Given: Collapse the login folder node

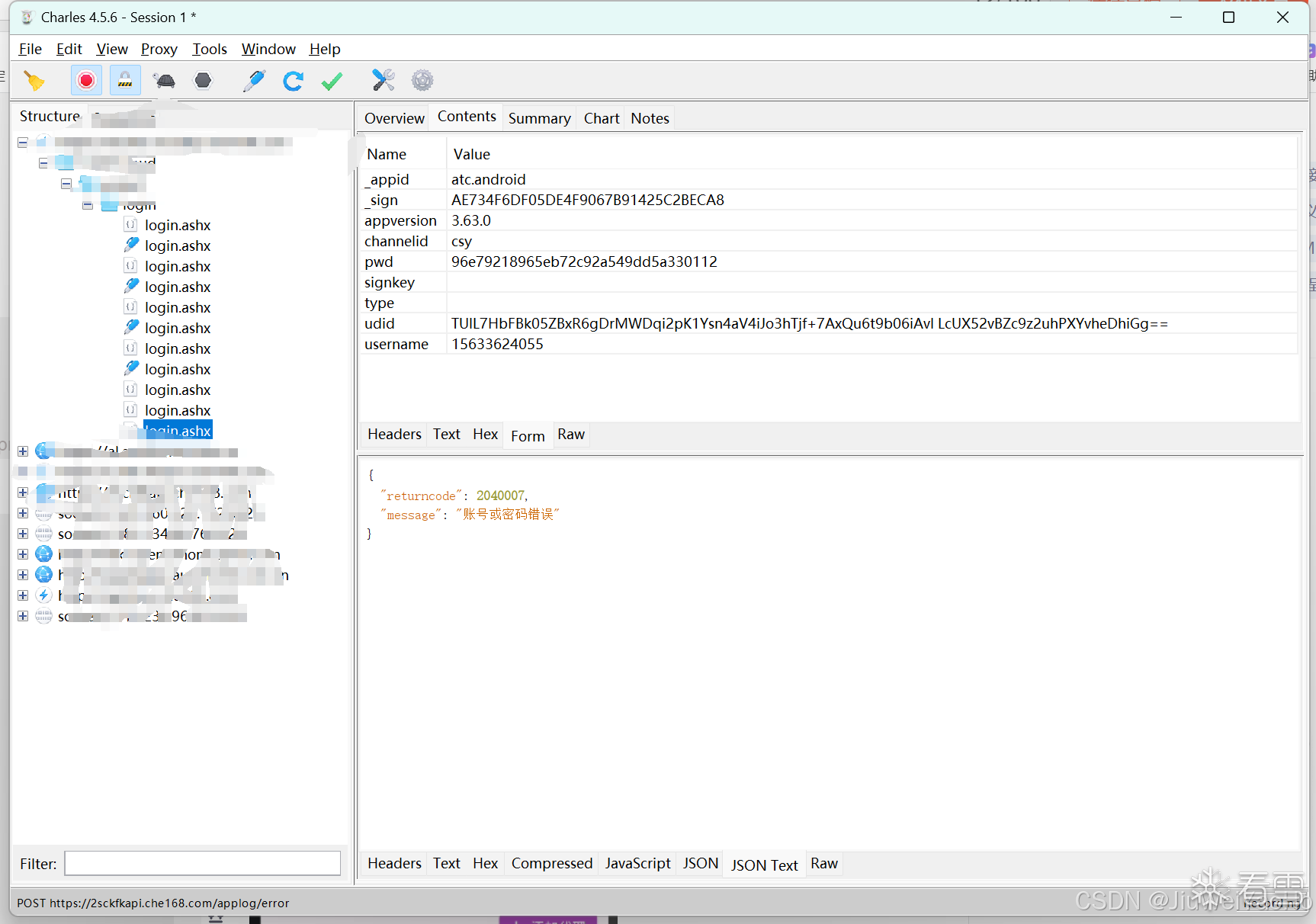Looking at the screenshot, I should point(87,204).
